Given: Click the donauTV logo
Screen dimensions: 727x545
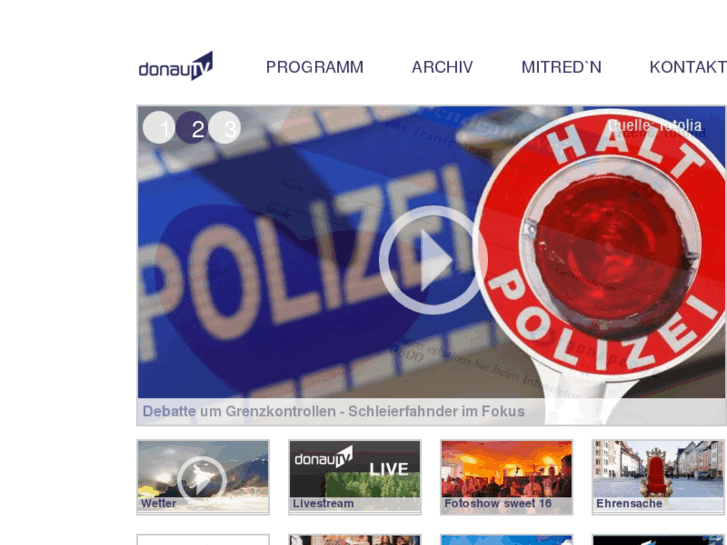Looking at the screenshot, I should click(176, 66).
